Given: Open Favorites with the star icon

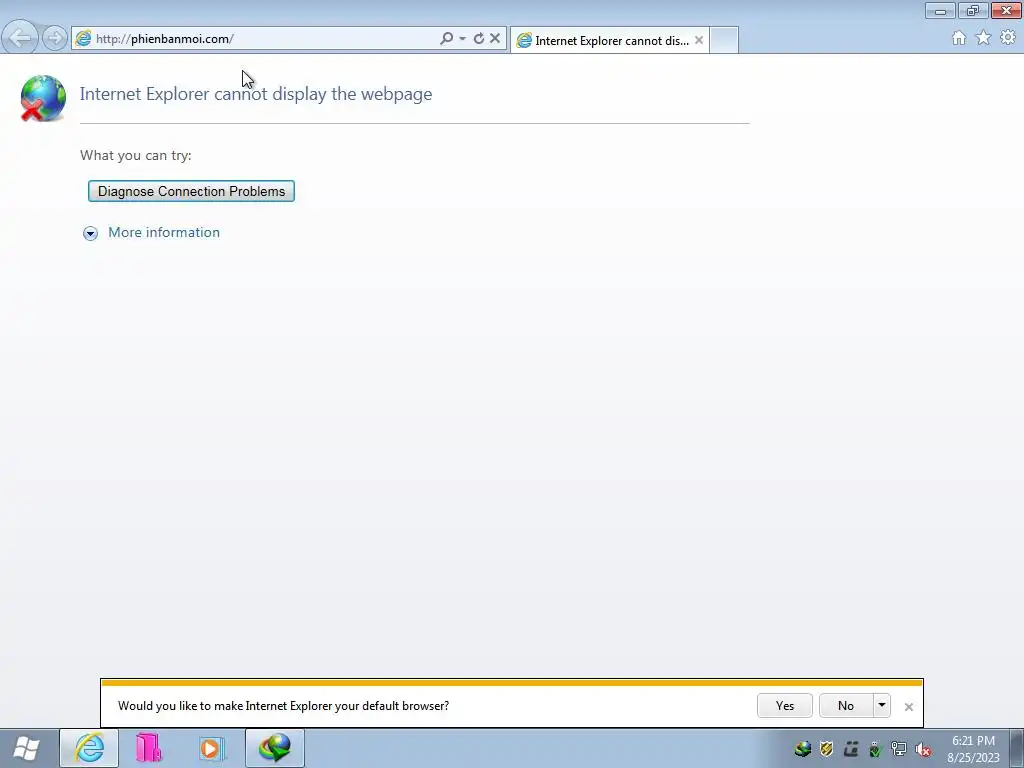Looking at the screenshot, I should pos(983,38).
